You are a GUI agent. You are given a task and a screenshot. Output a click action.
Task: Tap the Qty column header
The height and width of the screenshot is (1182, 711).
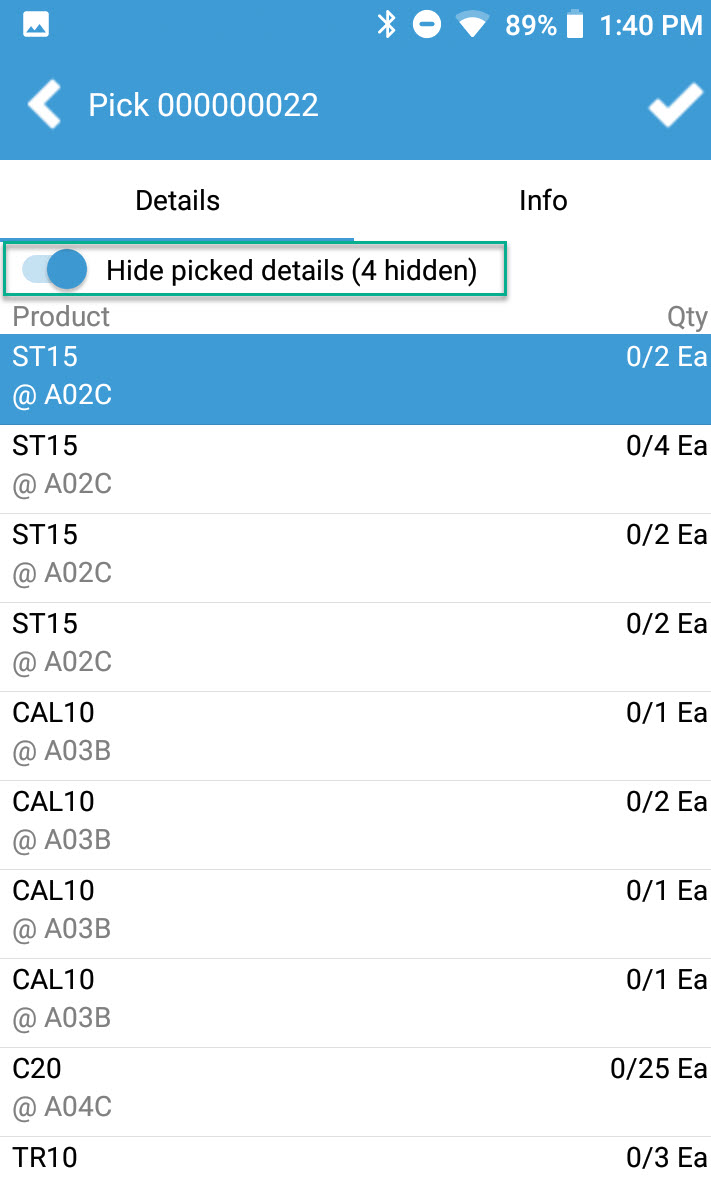tap(687, 317)
